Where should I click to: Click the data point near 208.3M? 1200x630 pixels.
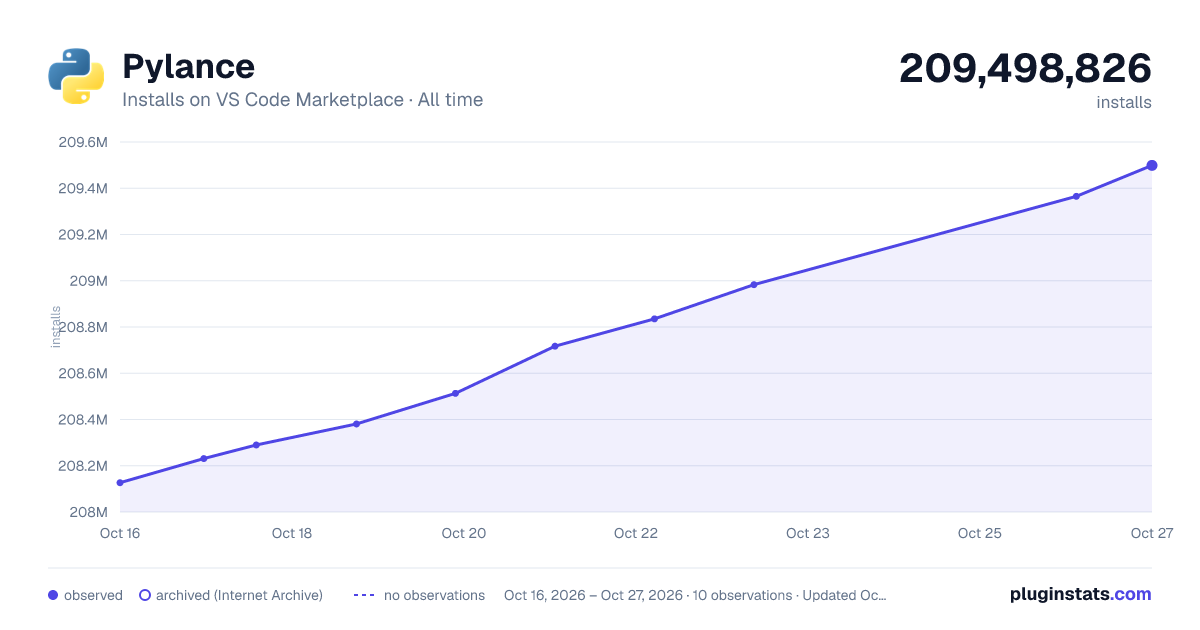click(x=256, y=445)
